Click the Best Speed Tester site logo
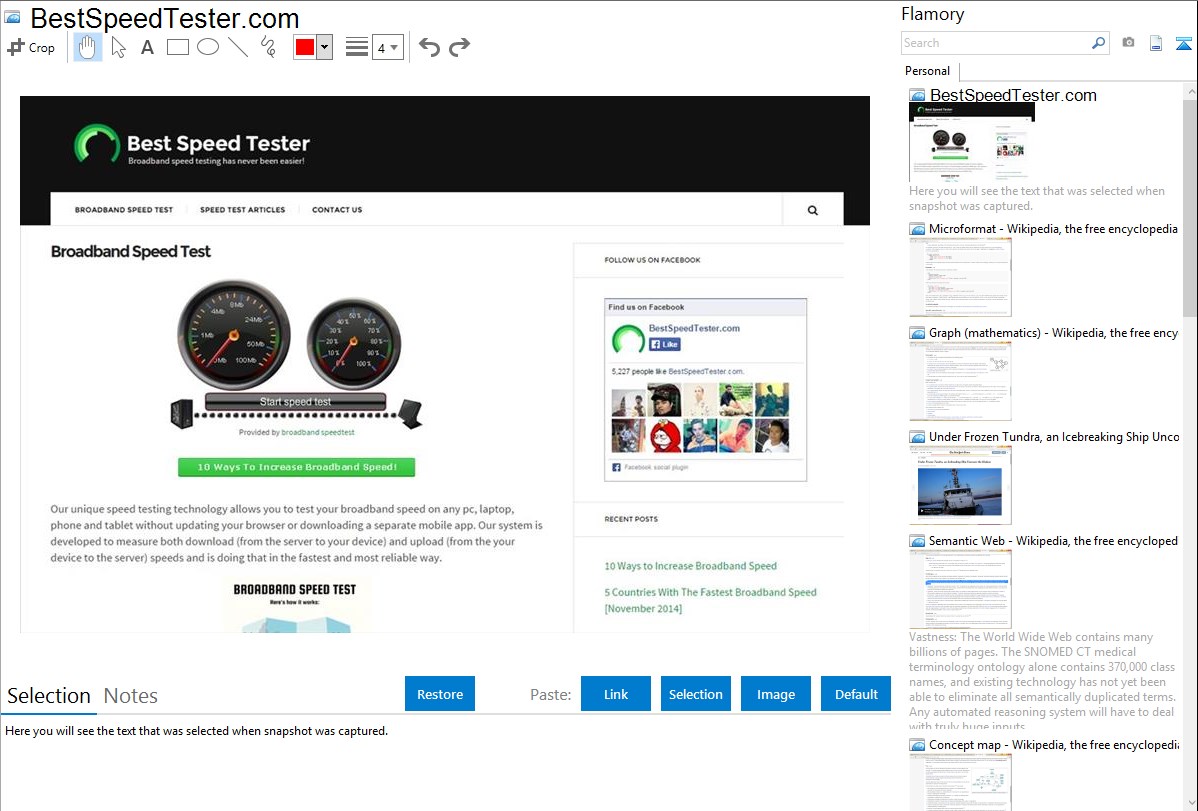 point(192,145)
